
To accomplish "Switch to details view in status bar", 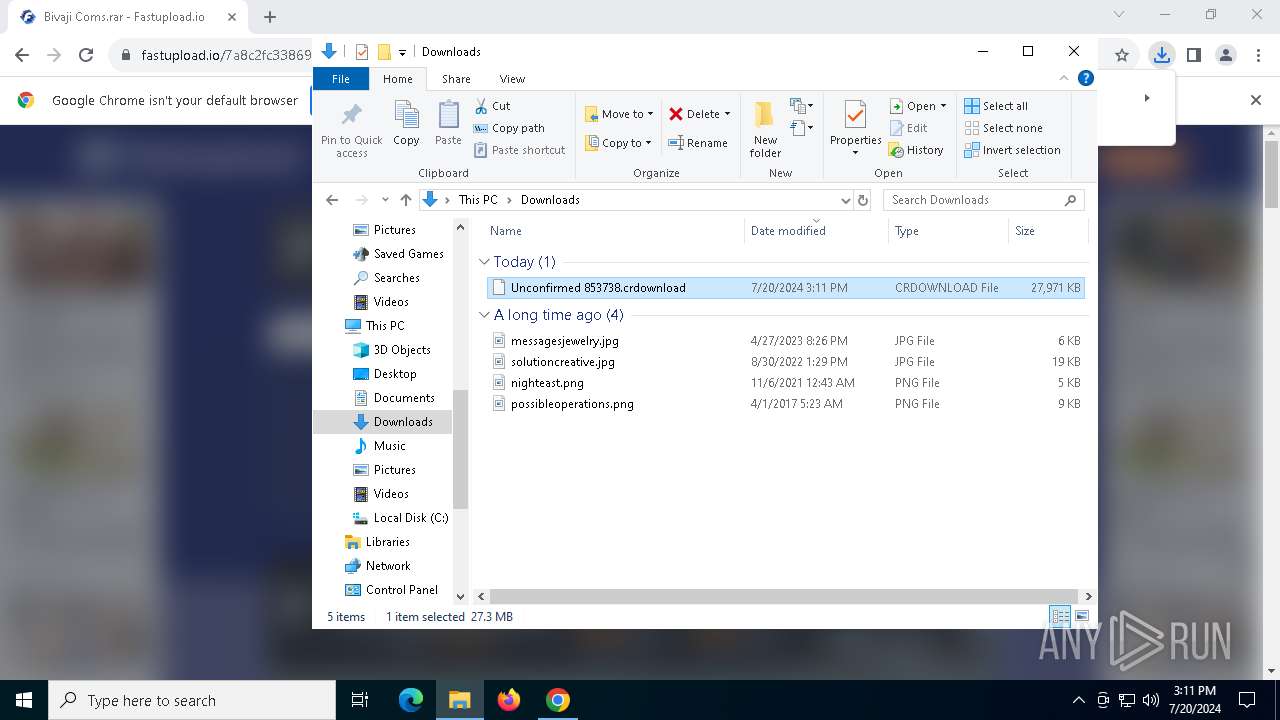I will pyautogui.click(x=1060, y=617).
